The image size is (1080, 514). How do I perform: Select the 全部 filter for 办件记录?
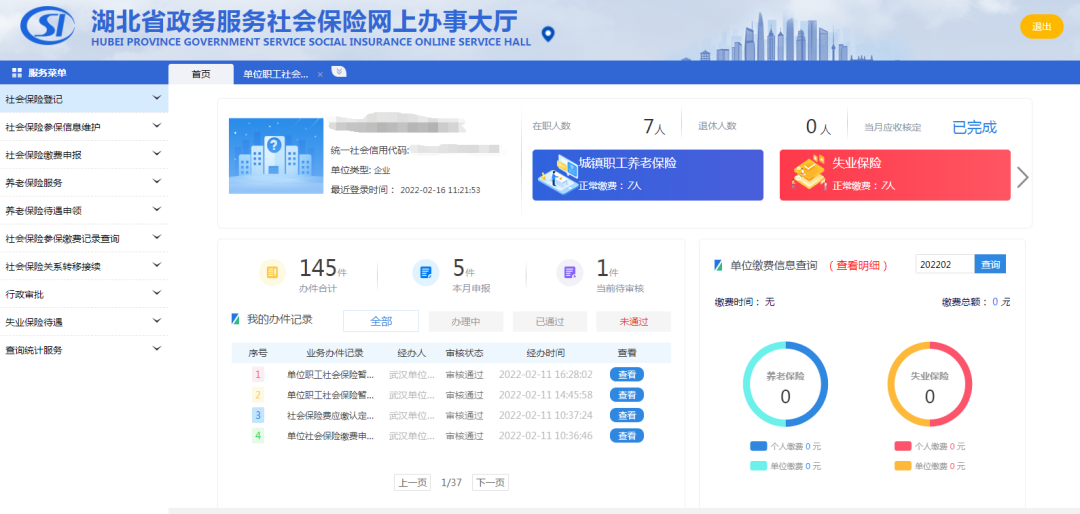pos(381,321)
